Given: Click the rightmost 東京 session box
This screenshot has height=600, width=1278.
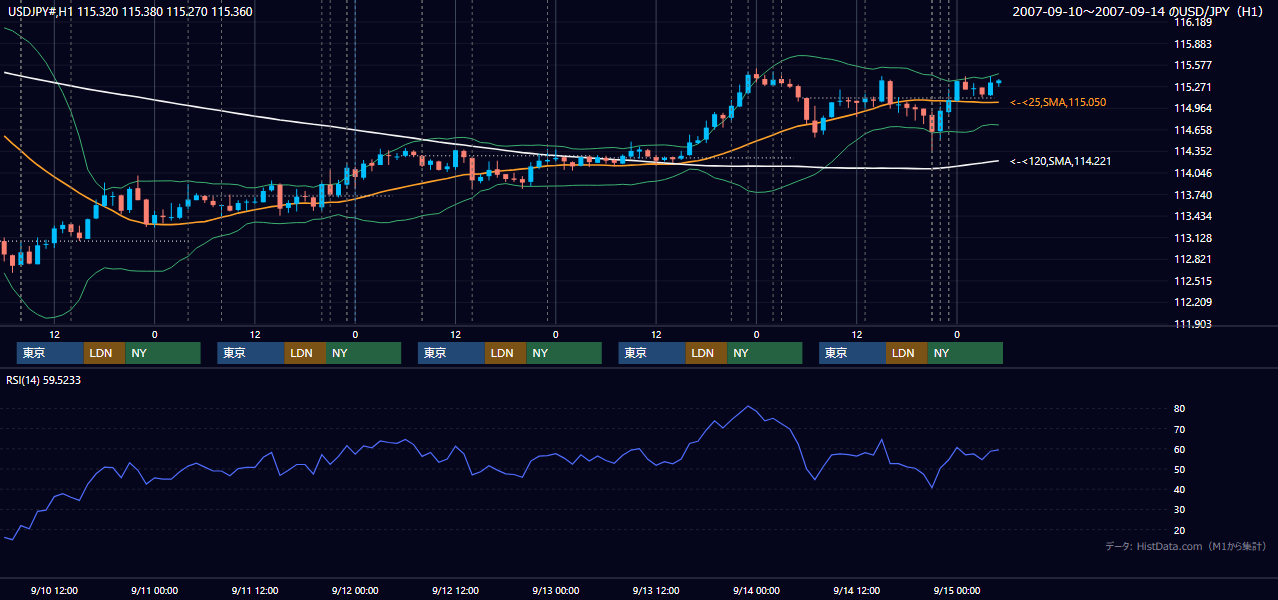Looking at the screenshot, I should click(852, 353).
